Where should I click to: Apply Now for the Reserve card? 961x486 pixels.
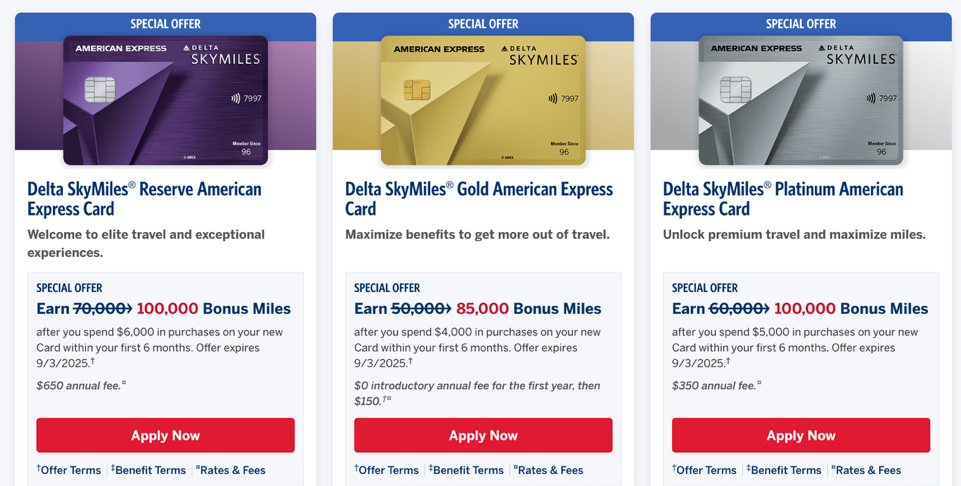pos(165,435)
